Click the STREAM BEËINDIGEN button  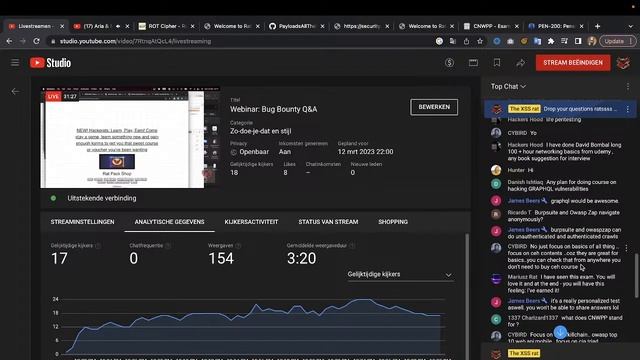click(x=573, y=63)
